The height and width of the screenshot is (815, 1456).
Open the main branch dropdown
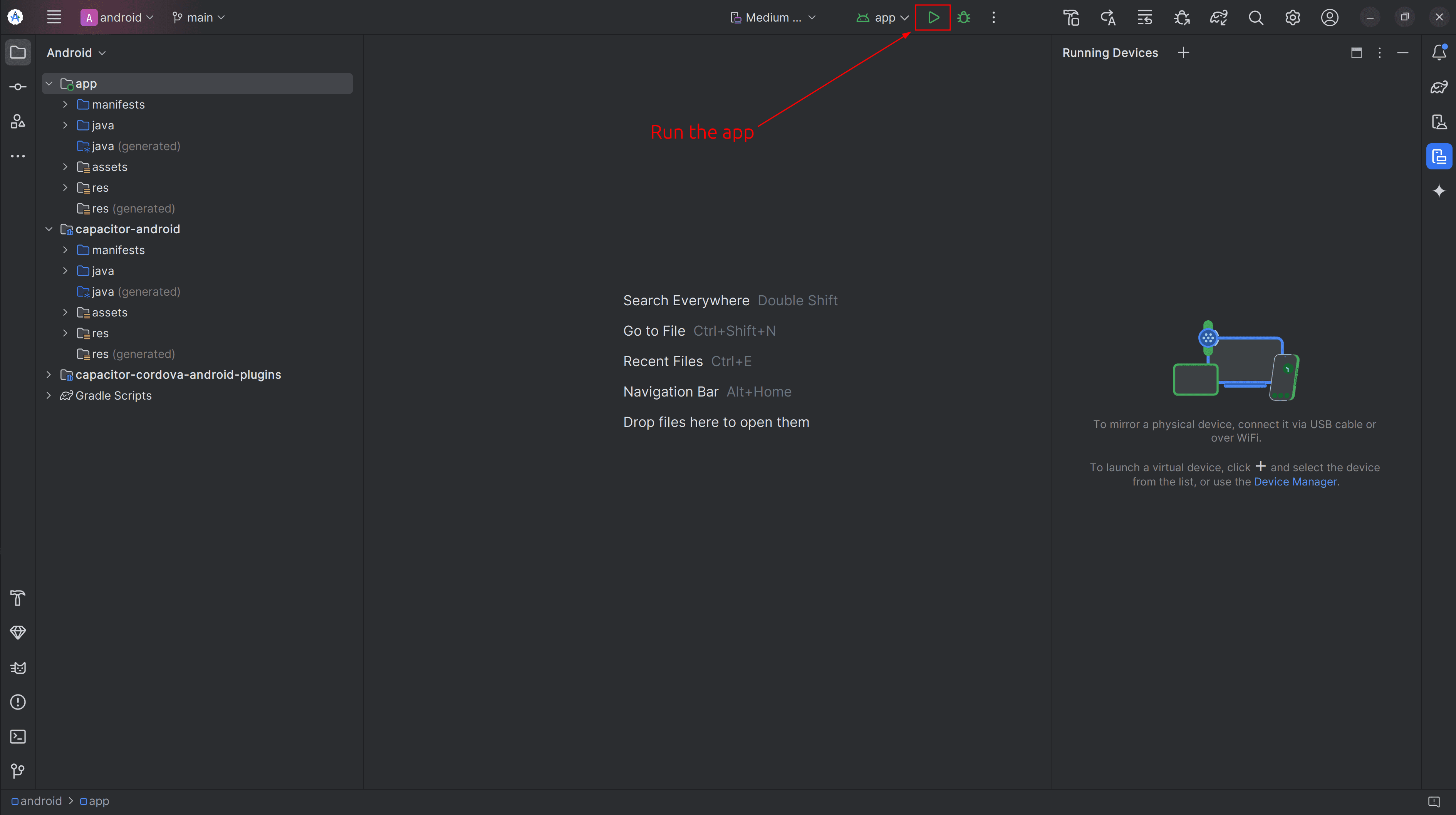[x=198, y=17]
